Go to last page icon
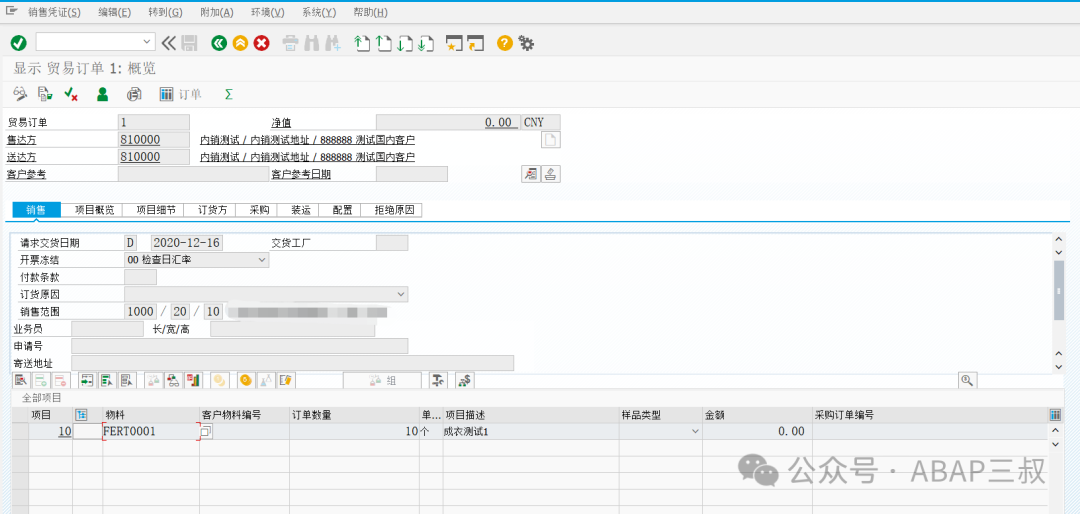Screen dimensions: 1080x514 (x=426, y=43)
